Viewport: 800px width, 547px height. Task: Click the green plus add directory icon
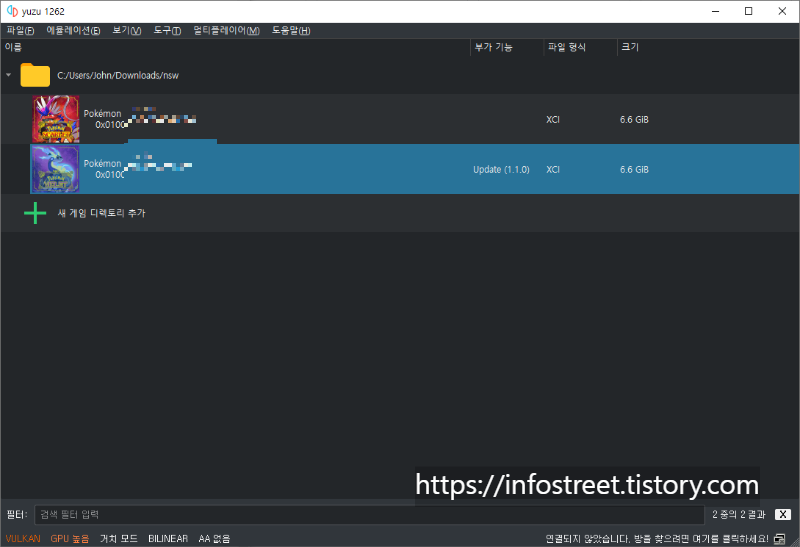pyautogui.click(x=35, y=213)
